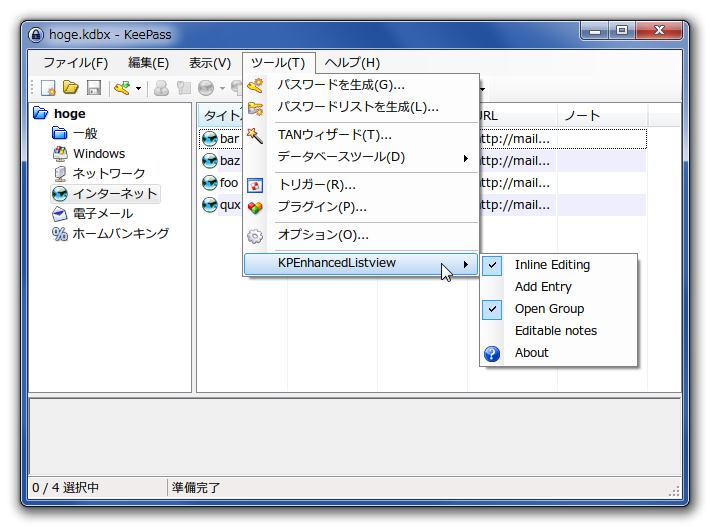Viewport: 710px width, 527px height.
Task: Close the ツール(T) menu
Action: 278,62
